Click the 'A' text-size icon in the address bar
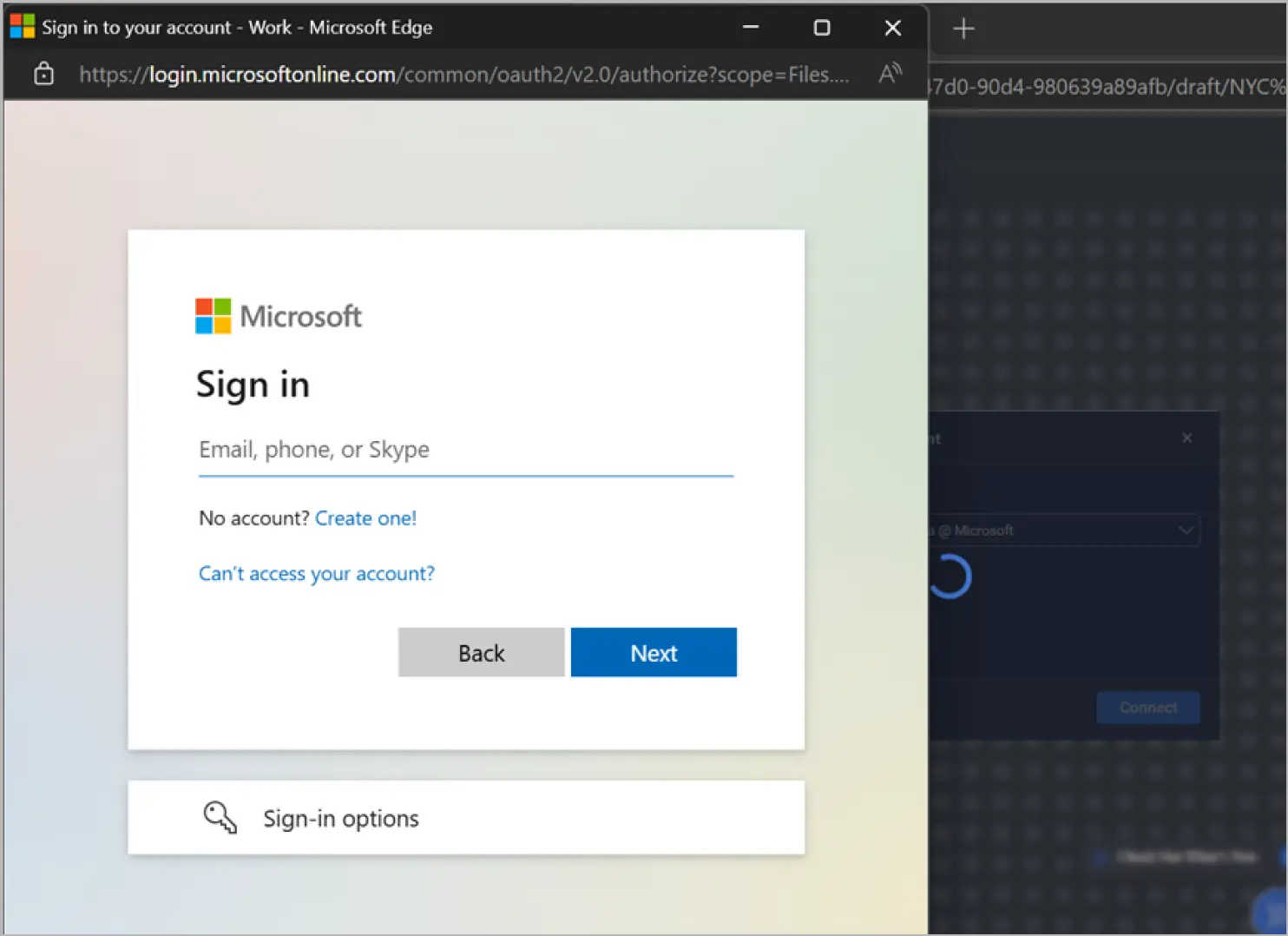 click(890, 74)
